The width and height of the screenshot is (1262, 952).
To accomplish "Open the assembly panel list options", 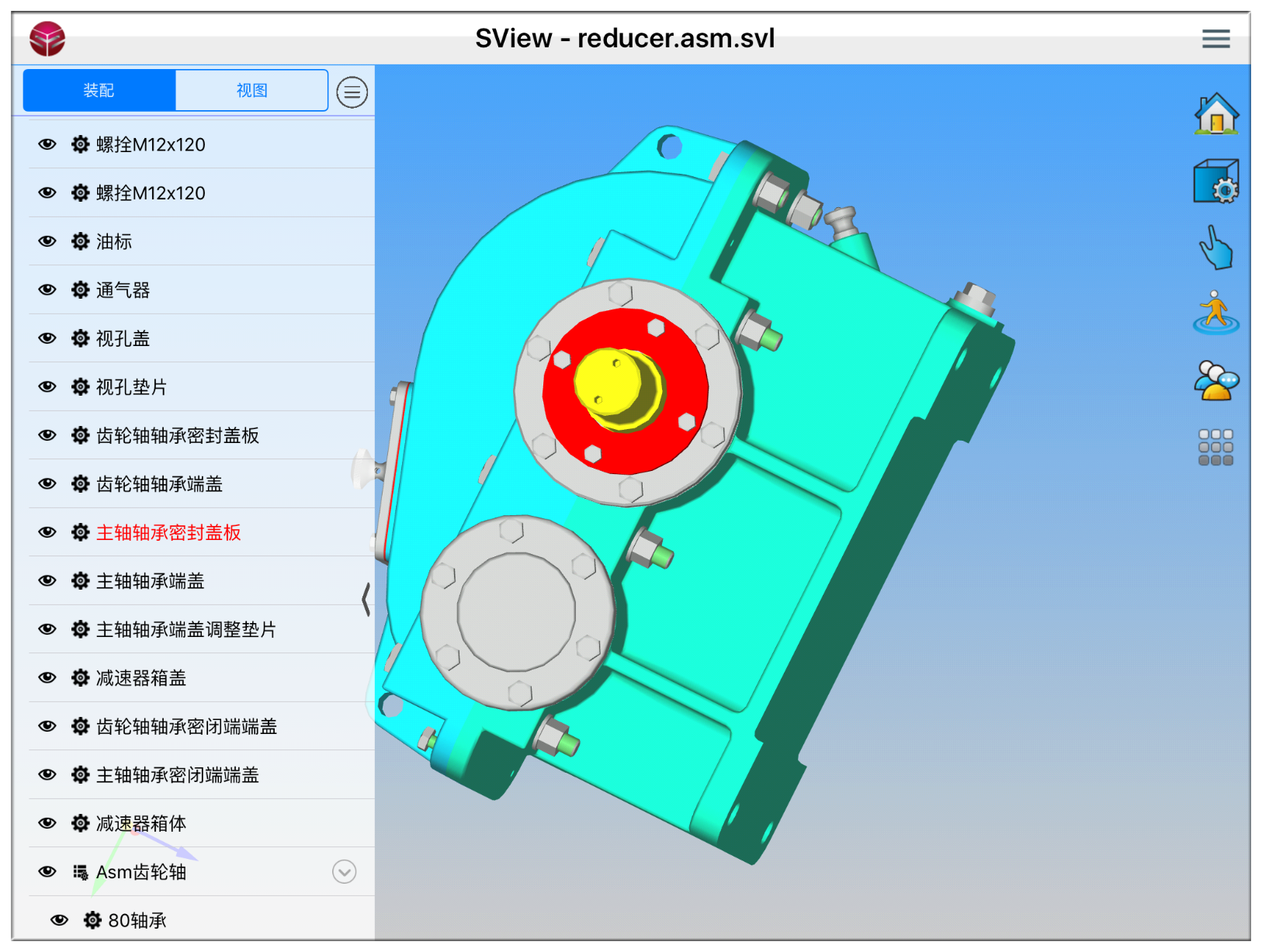I will click(352, 92).
